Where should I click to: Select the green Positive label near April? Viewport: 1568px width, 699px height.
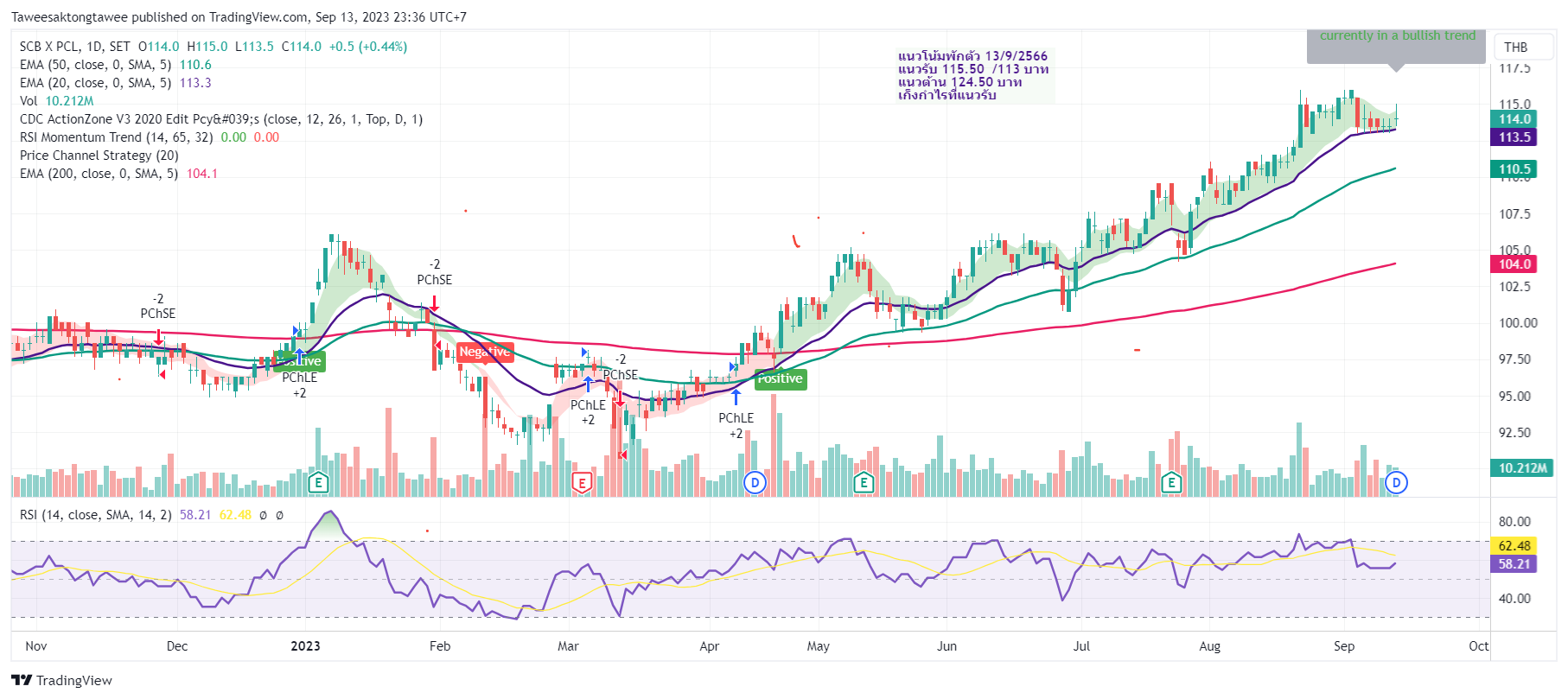(x=780, y=378)
